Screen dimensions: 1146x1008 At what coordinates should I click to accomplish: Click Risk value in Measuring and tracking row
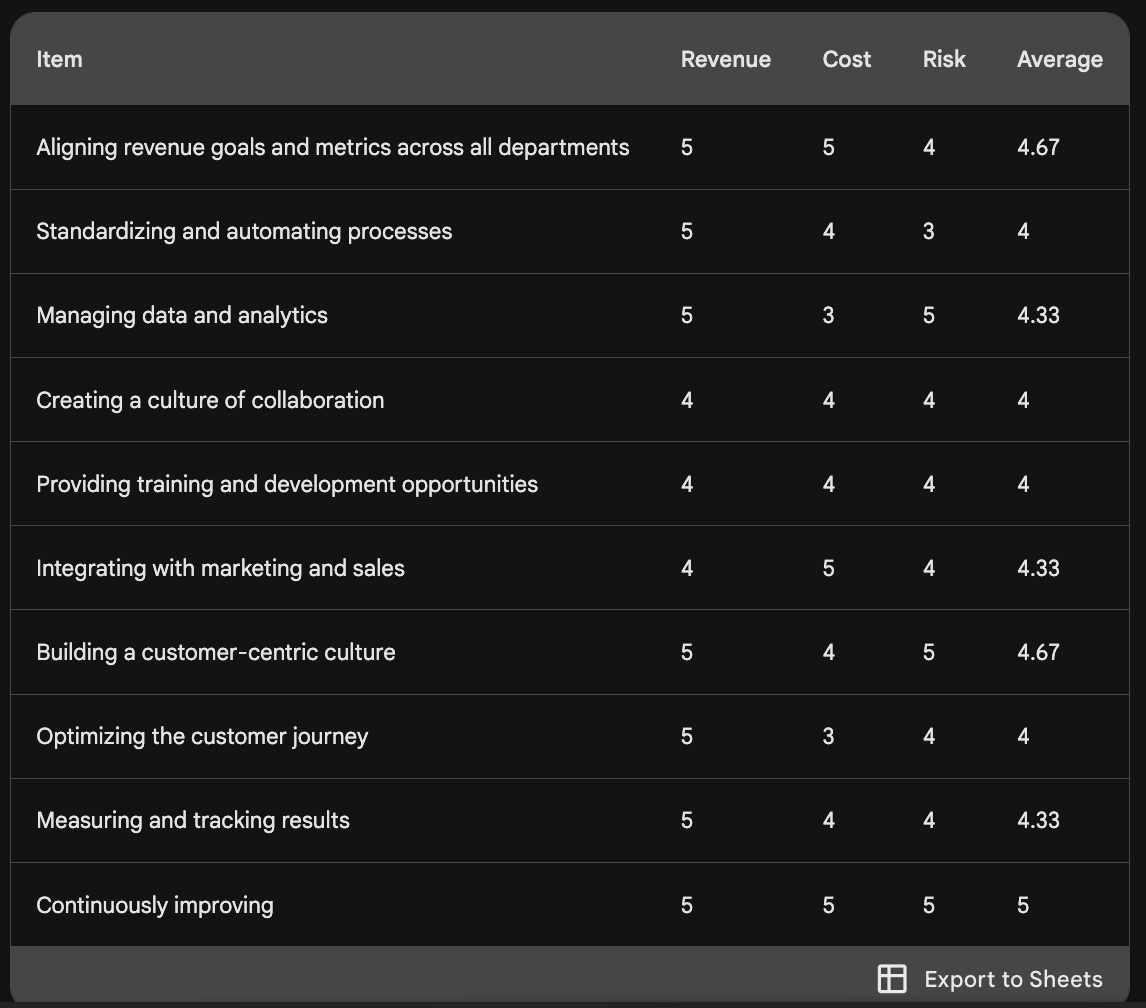coord(929,820)
